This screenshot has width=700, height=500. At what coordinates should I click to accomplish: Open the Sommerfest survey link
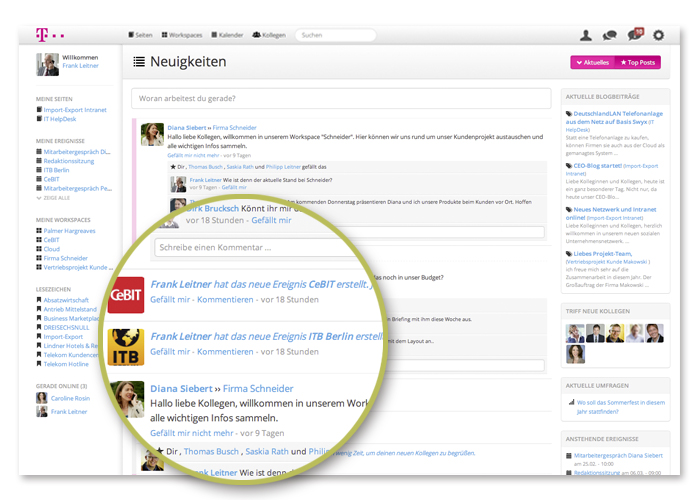[x=621, y=407]
